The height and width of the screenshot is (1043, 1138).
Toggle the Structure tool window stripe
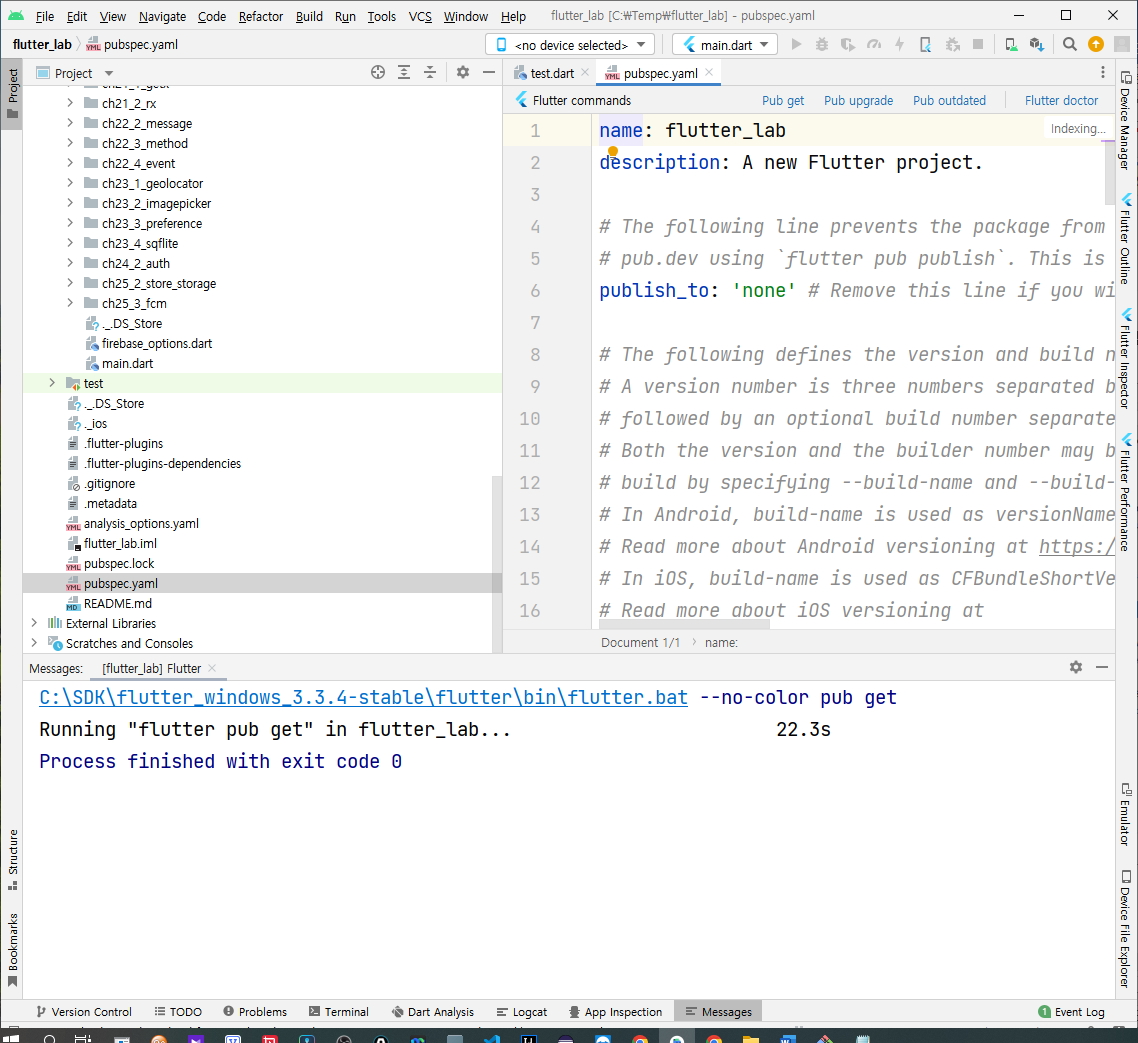click(x=12, y=859)
